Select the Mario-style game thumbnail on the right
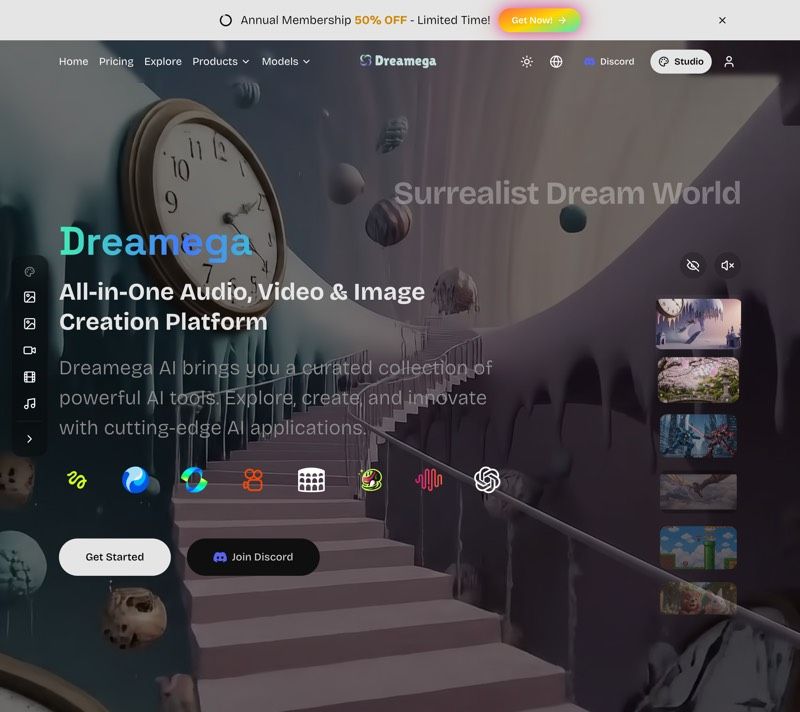800x712 pixels. (698, 548)
